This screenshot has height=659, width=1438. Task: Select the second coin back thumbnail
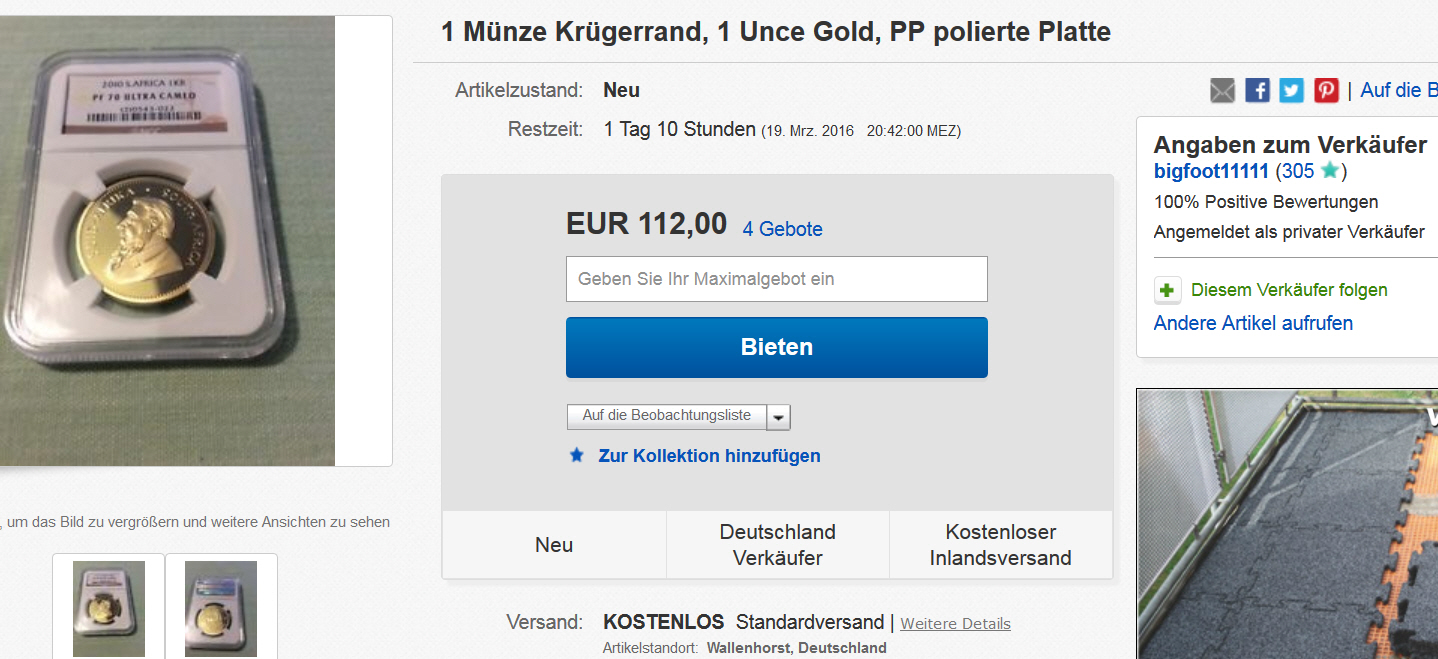click(x=221, y=606)
